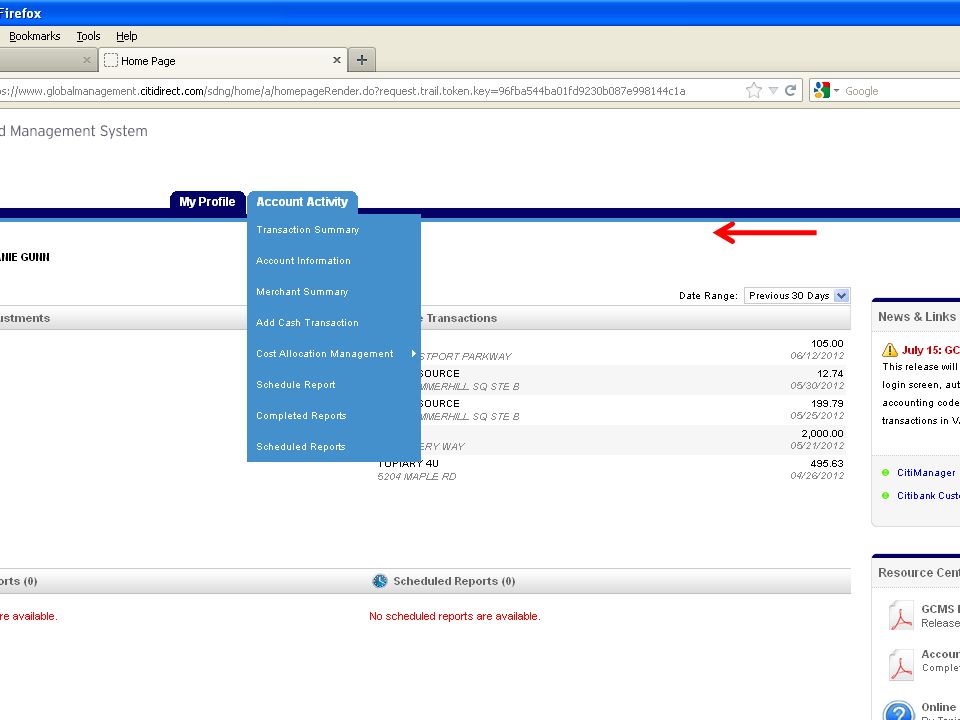The width and height of the screenshot is (960, 720).
Task: Close the Home Page tab
Action: tap(336, 60)
